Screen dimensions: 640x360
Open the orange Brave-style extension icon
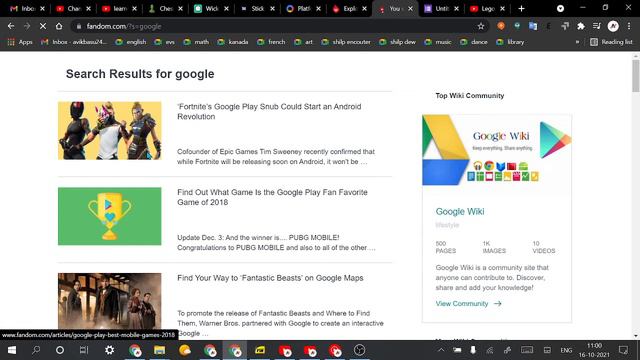(501, 26)
